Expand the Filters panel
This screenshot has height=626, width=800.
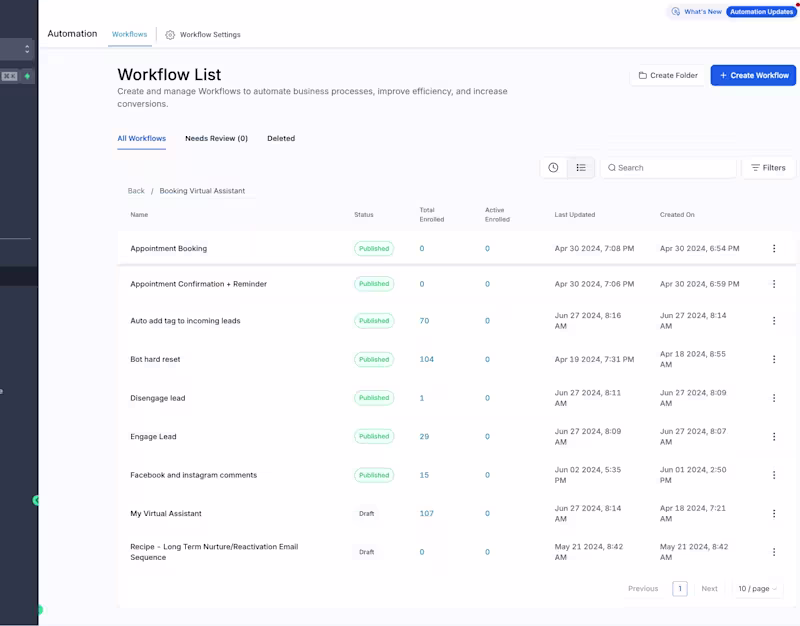pyautogui.click(x=769, y=167)
